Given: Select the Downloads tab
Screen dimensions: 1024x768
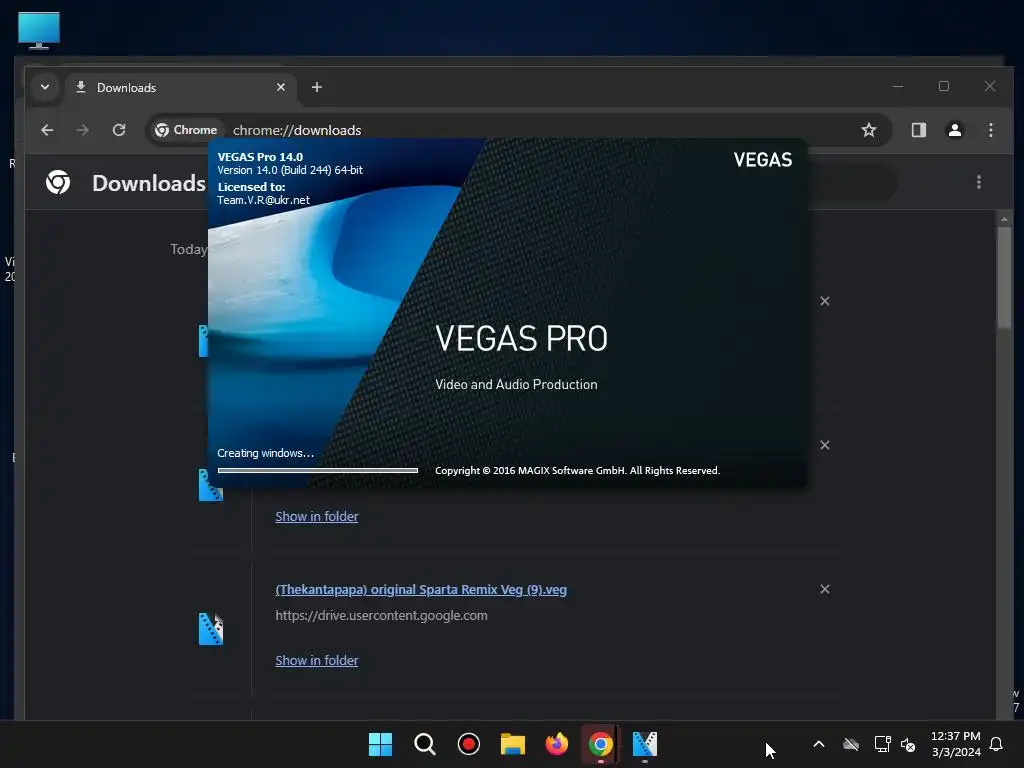Looking at the screenshot, I should (181, 88).
